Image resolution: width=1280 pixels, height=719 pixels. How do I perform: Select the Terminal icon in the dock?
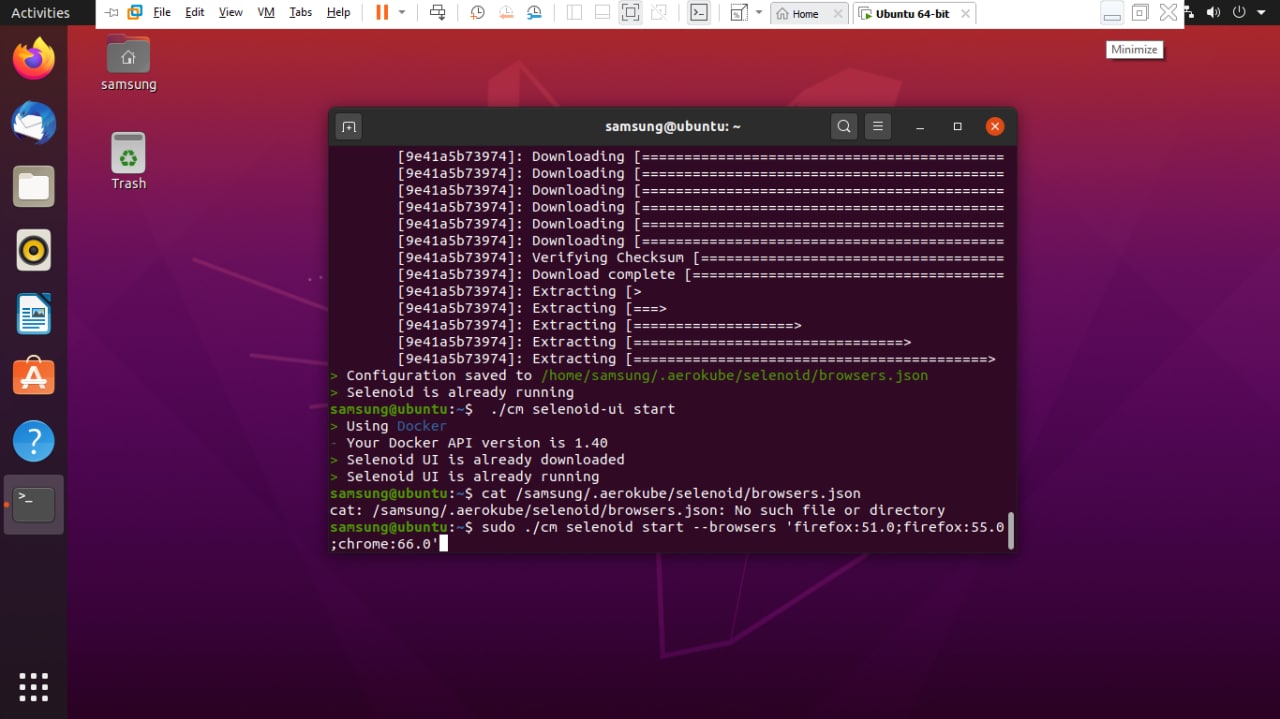[x=34, y=504]
